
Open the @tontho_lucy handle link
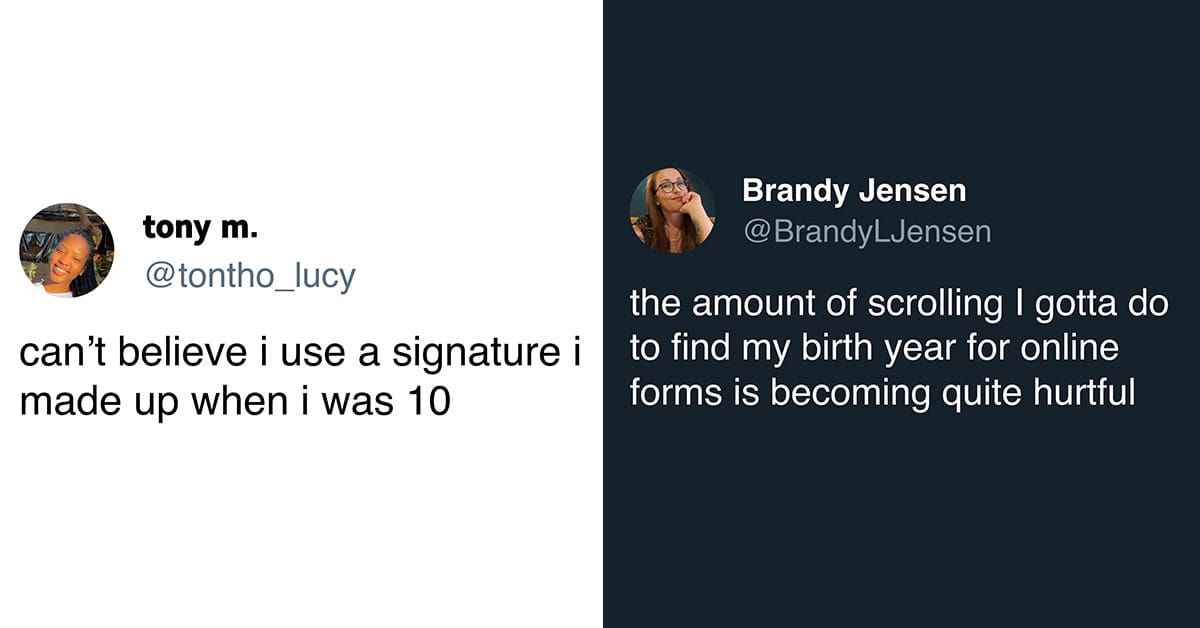pyautogui.click(x=250, y=276)
